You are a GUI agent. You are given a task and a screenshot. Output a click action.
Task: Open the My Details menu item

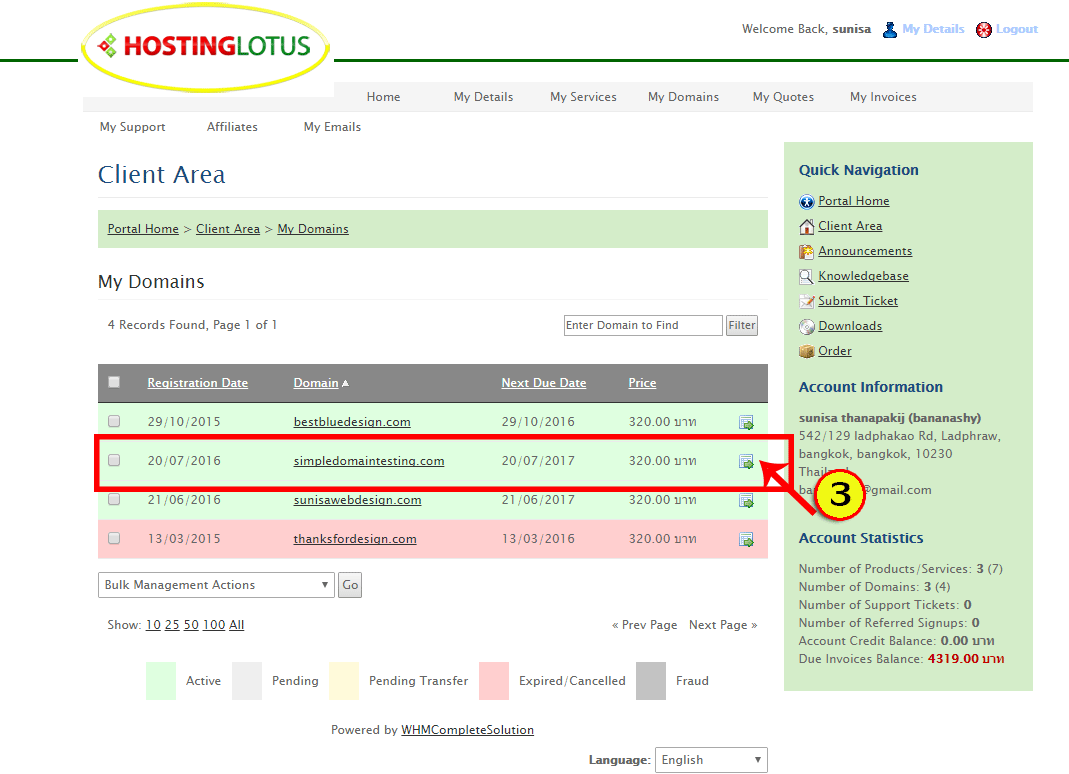(483, 97)
